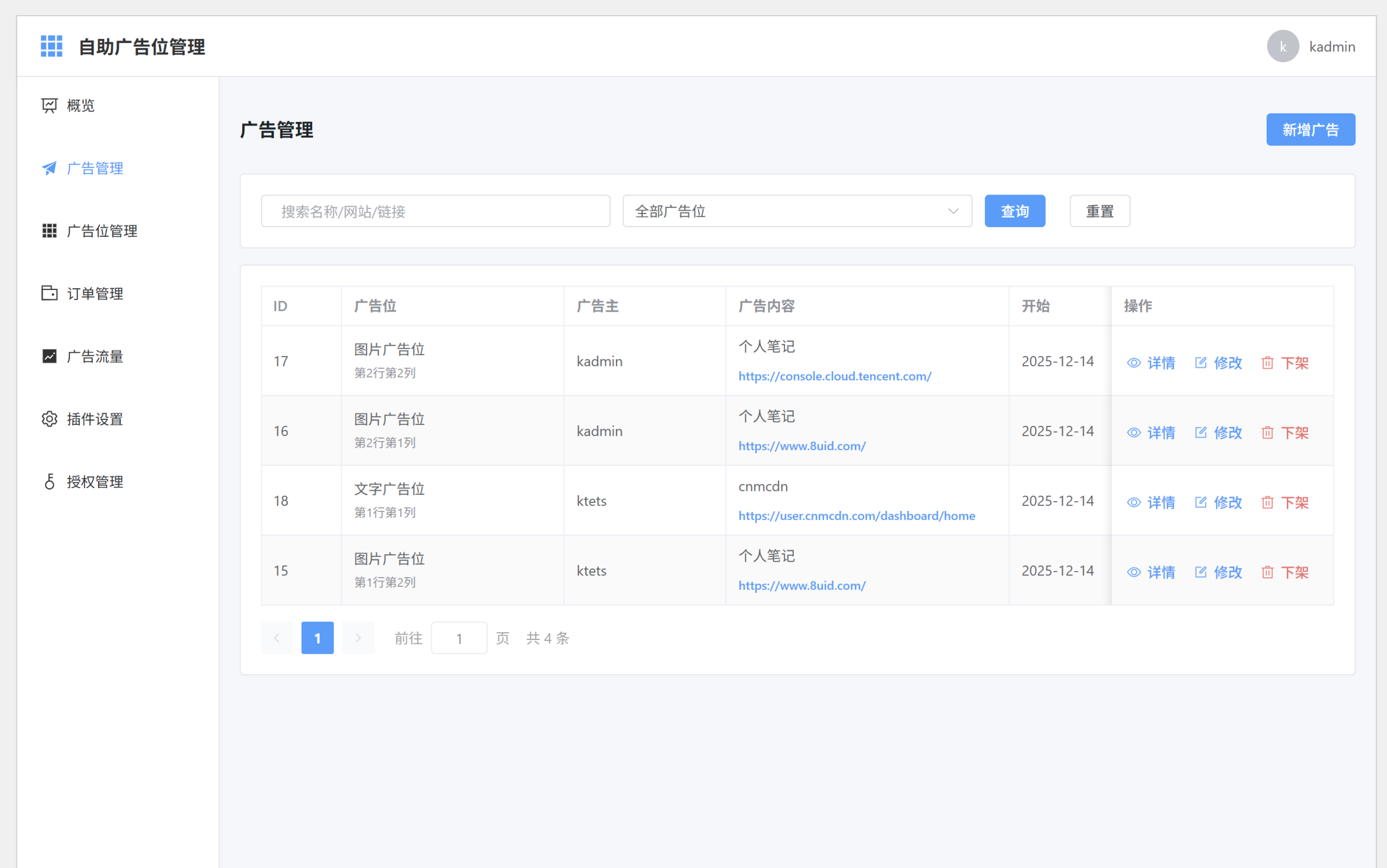Select page 1 in pagination
The width and height of the screenshot is (1387, 868).
[317, 638]
